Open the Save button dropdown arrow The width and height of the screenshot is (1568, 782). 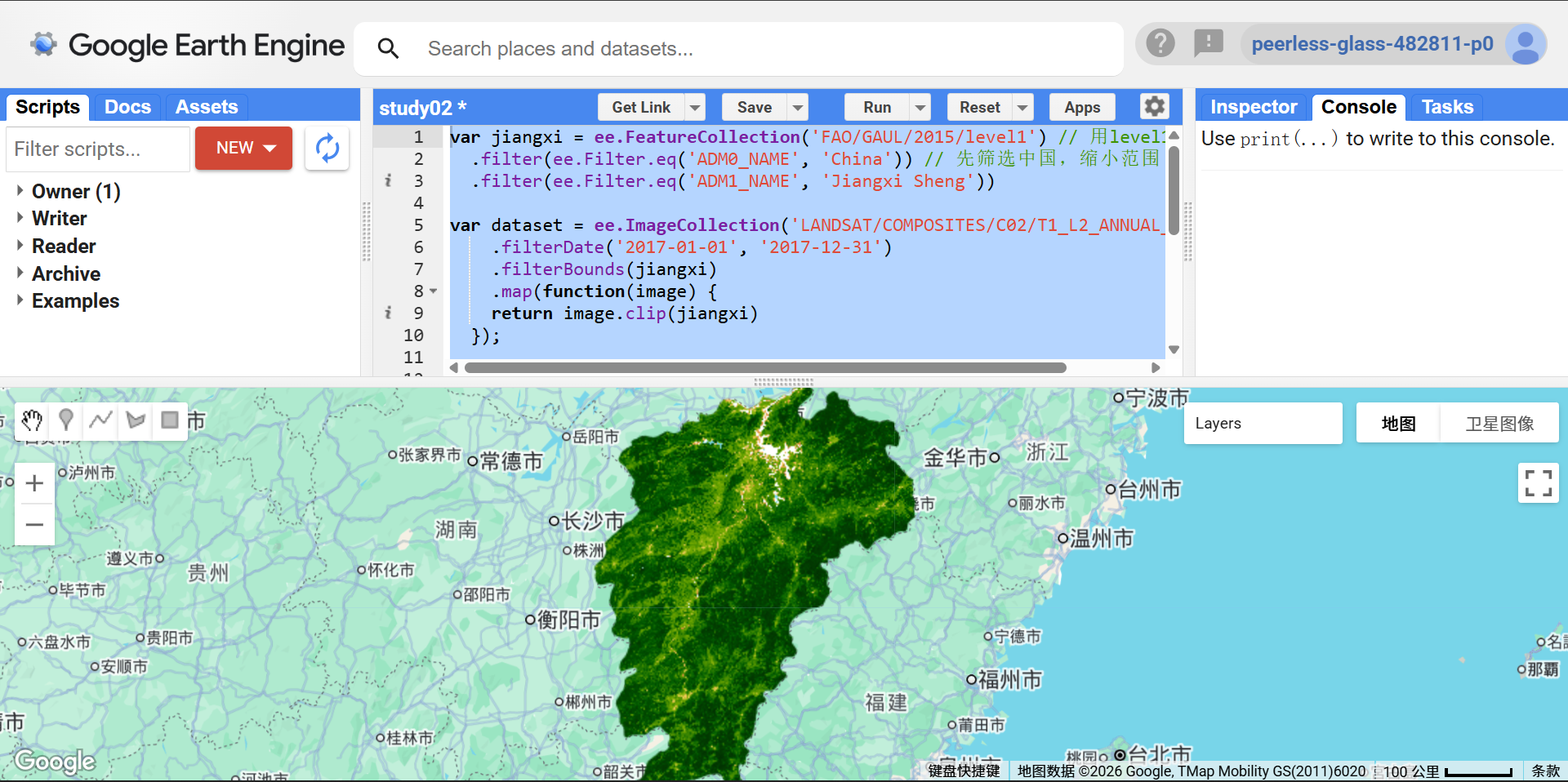pos(797,107)
